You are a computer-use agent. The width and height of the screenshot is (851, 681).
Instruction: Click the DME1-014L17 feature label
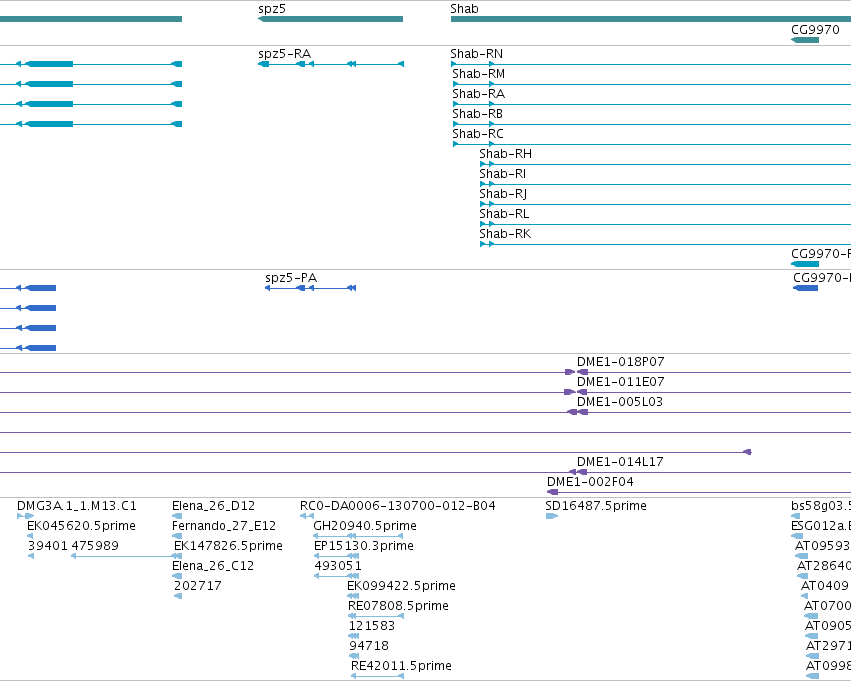[620, 462]
